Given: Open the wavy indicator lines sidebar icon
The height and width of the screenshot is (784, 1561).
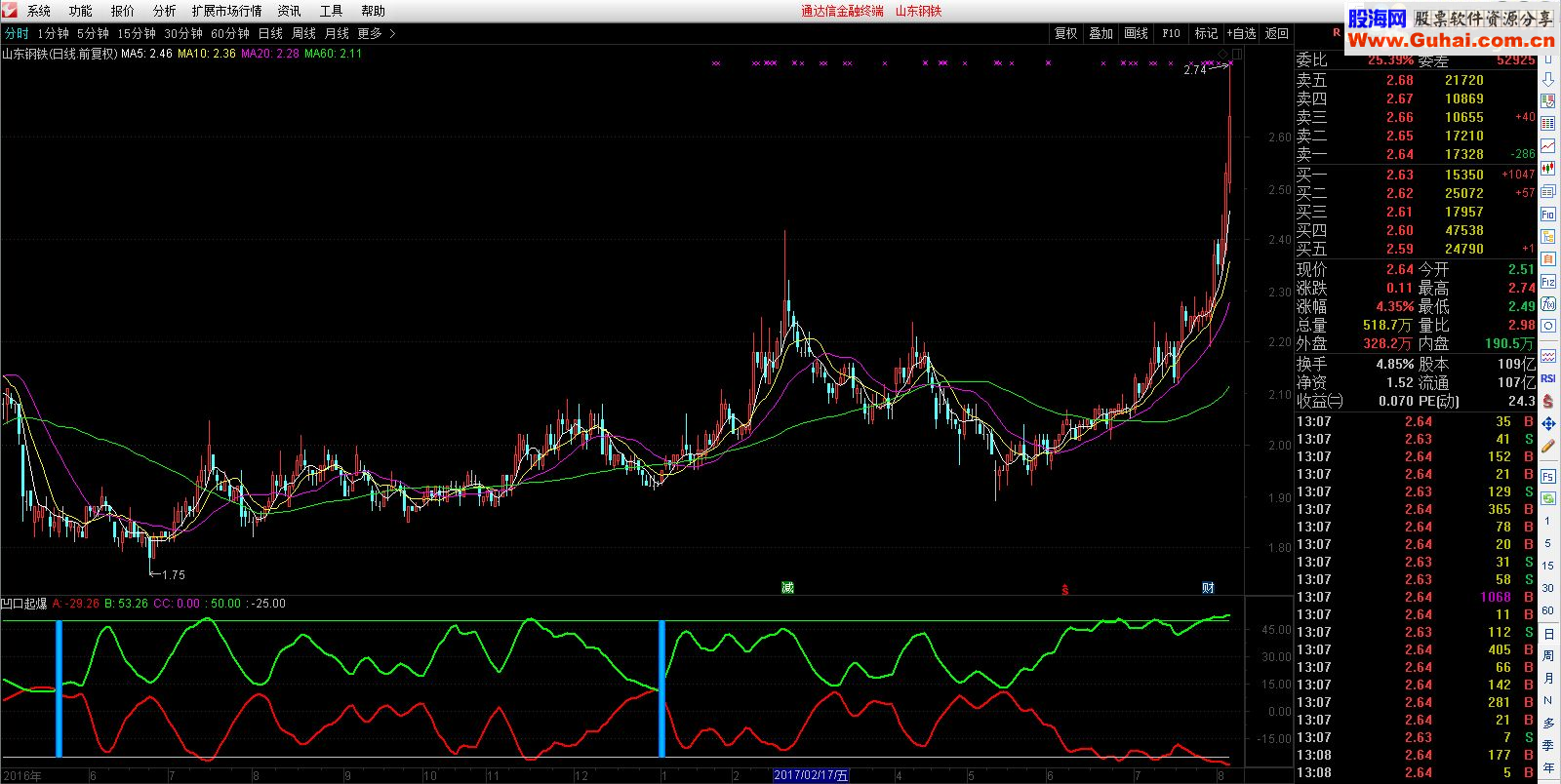Looking at the screenshot, I should click(x=1548, y=356).
